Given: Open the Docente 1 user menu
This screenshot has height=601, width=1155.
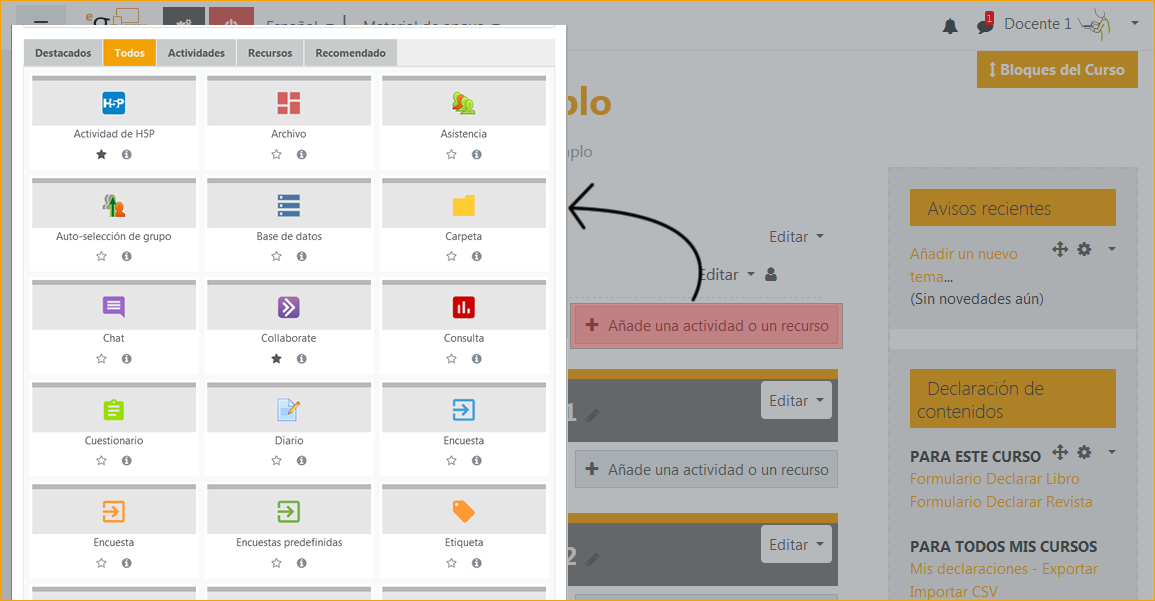Looking at the screenshot, I should 1071,24.
